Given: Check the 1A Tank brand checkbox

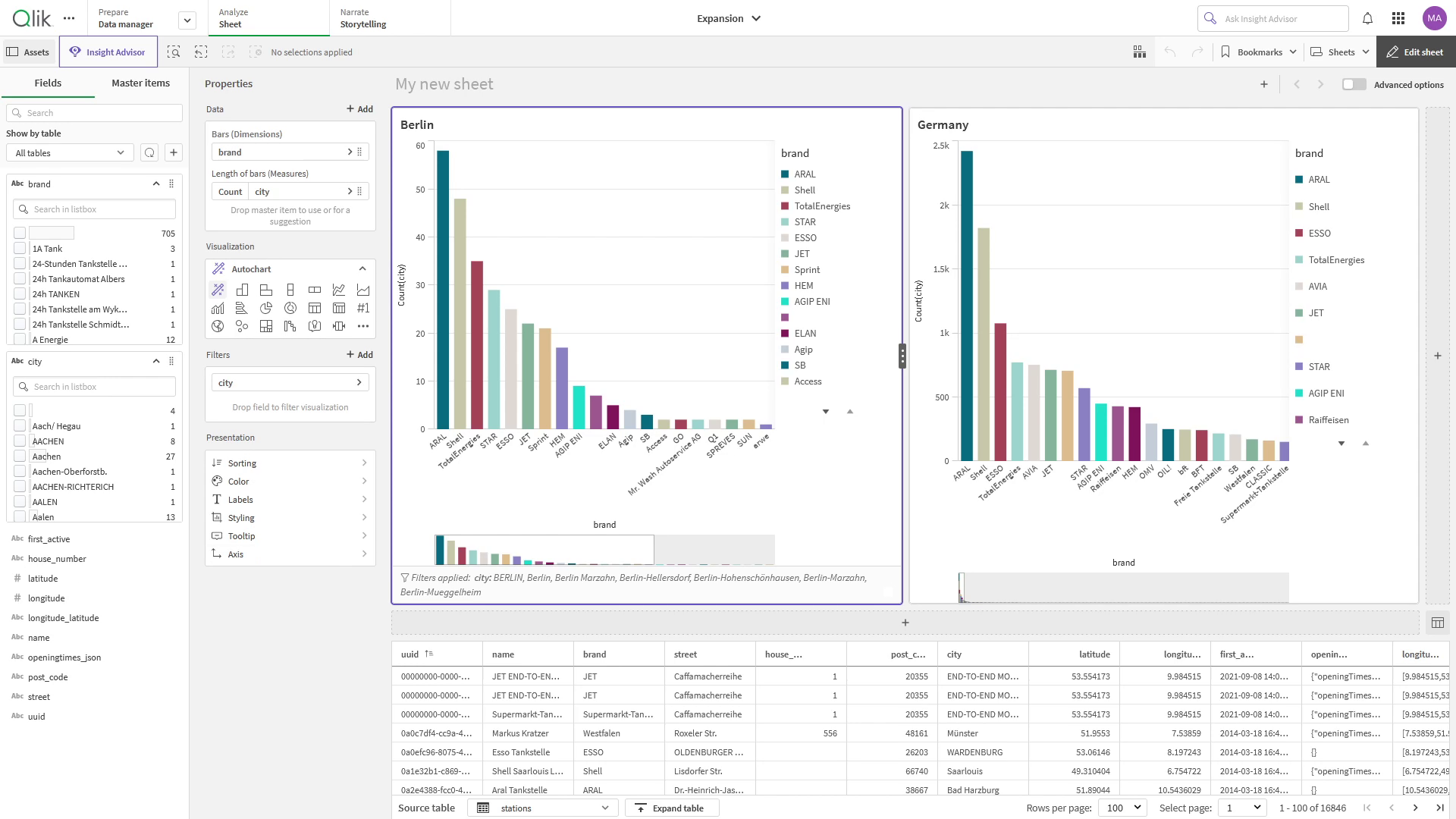Looking at the screenshot, I should click(20, 248).
